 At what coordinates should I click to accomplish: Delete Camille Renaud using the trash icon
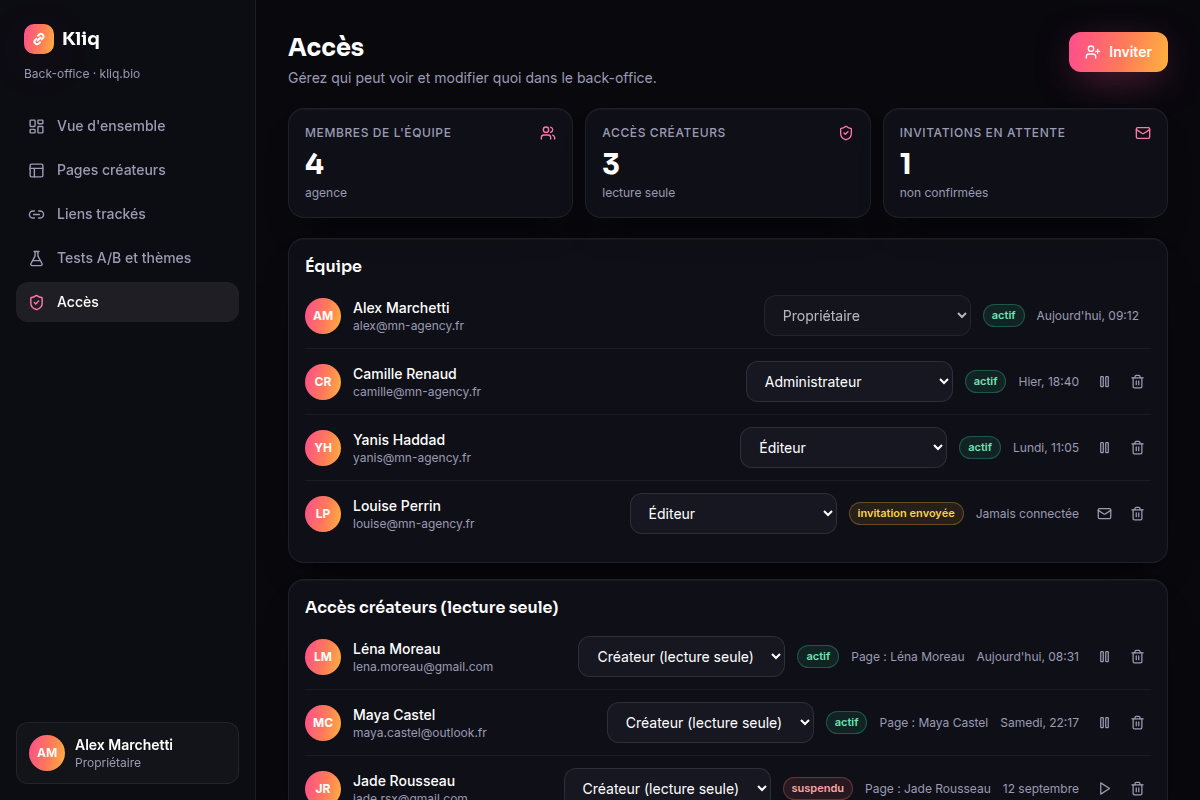point(1137,381)
